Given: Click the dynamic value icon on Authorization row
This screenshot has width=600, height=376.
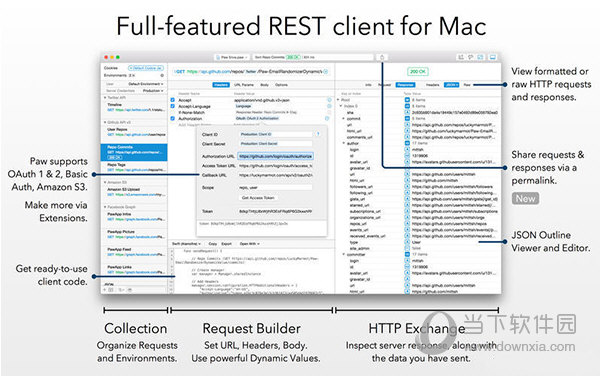Looking at the screenshot, I should point(327,119).
